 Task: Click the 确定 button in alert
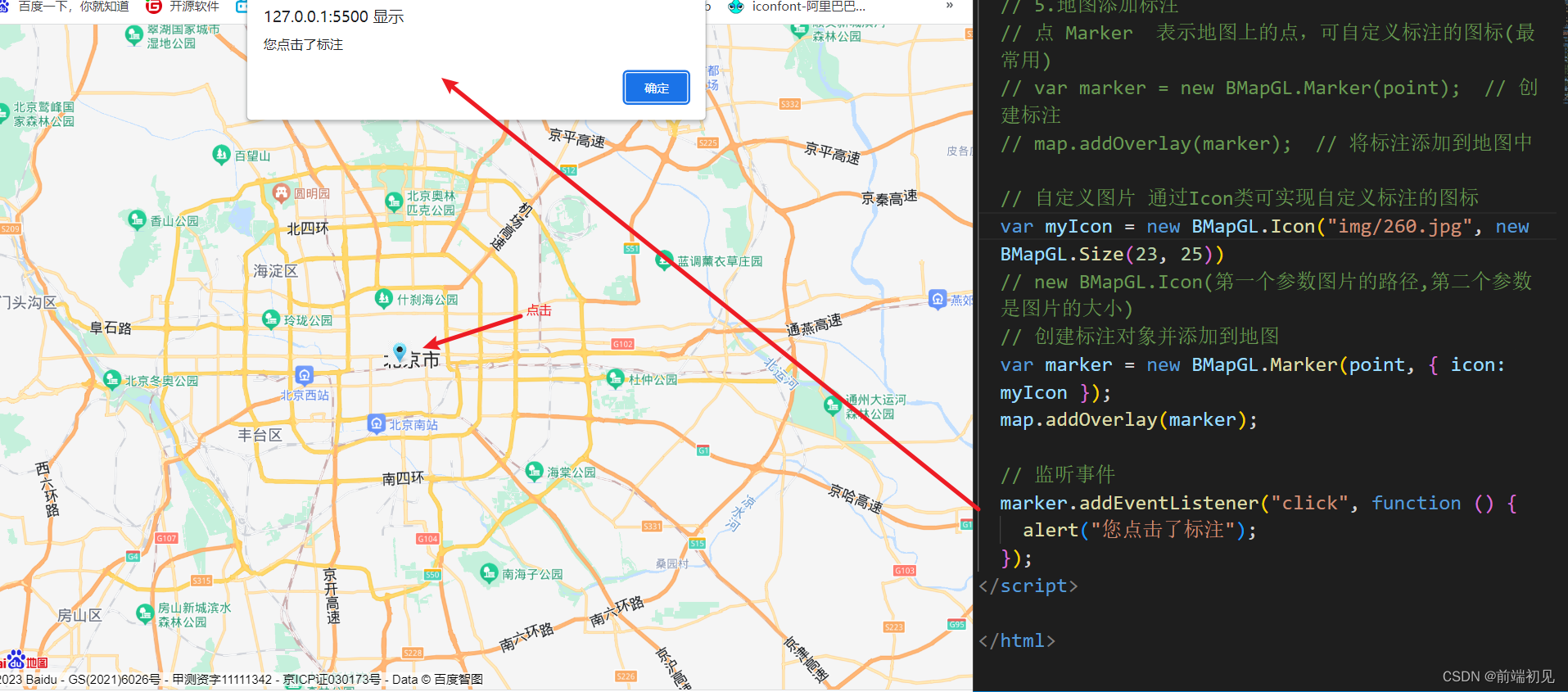tap(656, 88)
